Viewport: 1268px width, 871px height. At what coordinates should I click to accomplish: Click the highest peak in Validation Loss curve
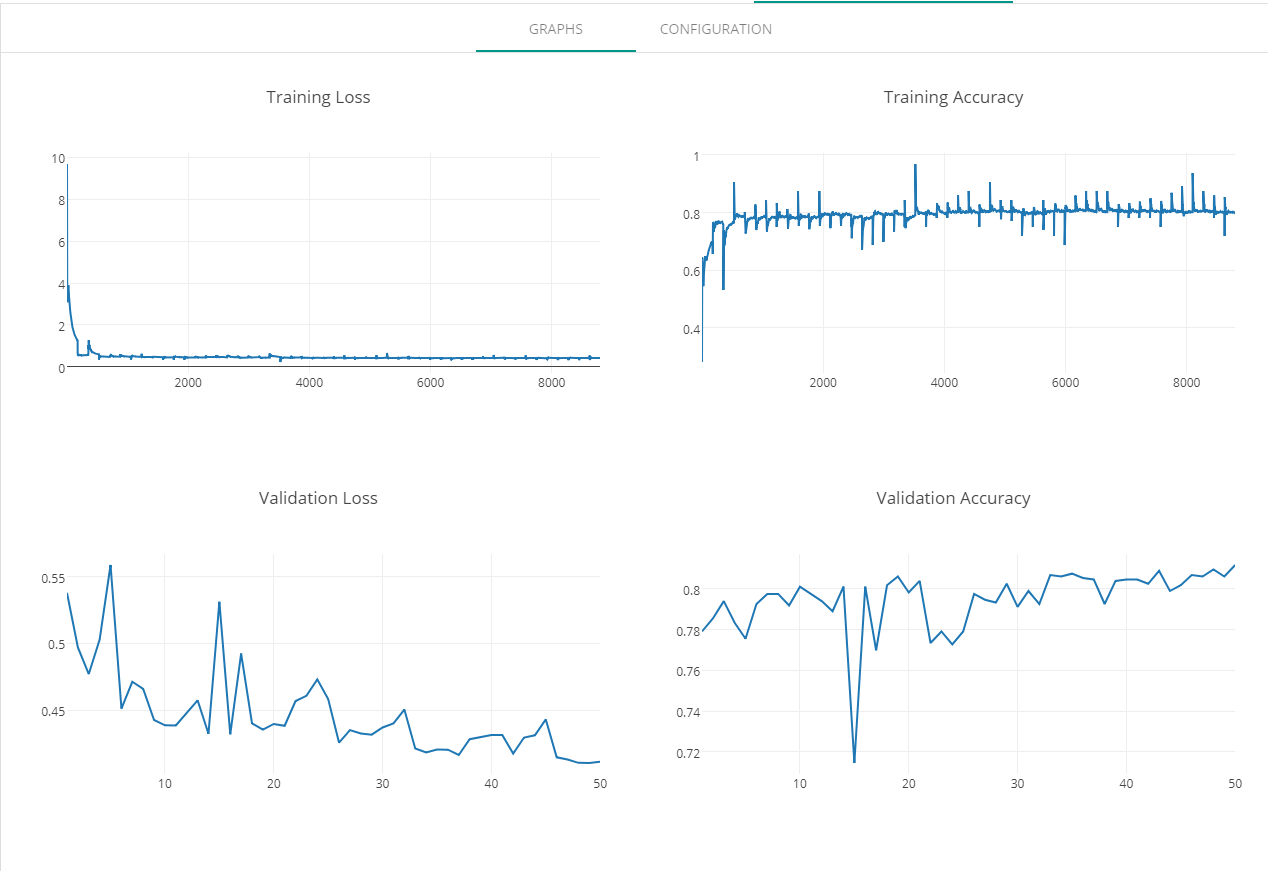coord(110,567)
